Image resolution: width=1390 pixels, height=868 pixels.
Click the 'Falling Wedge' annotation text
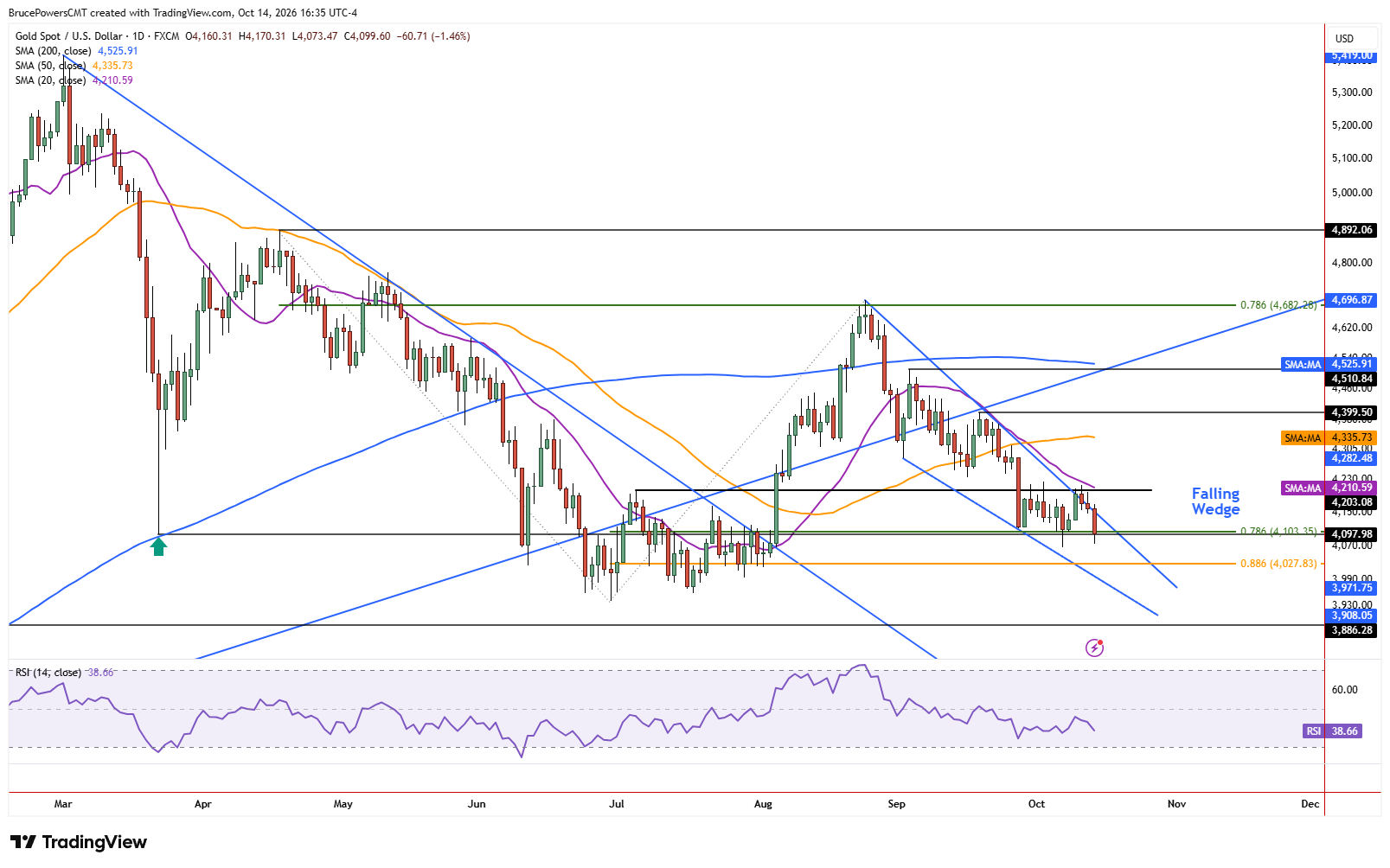[1215, 501]
